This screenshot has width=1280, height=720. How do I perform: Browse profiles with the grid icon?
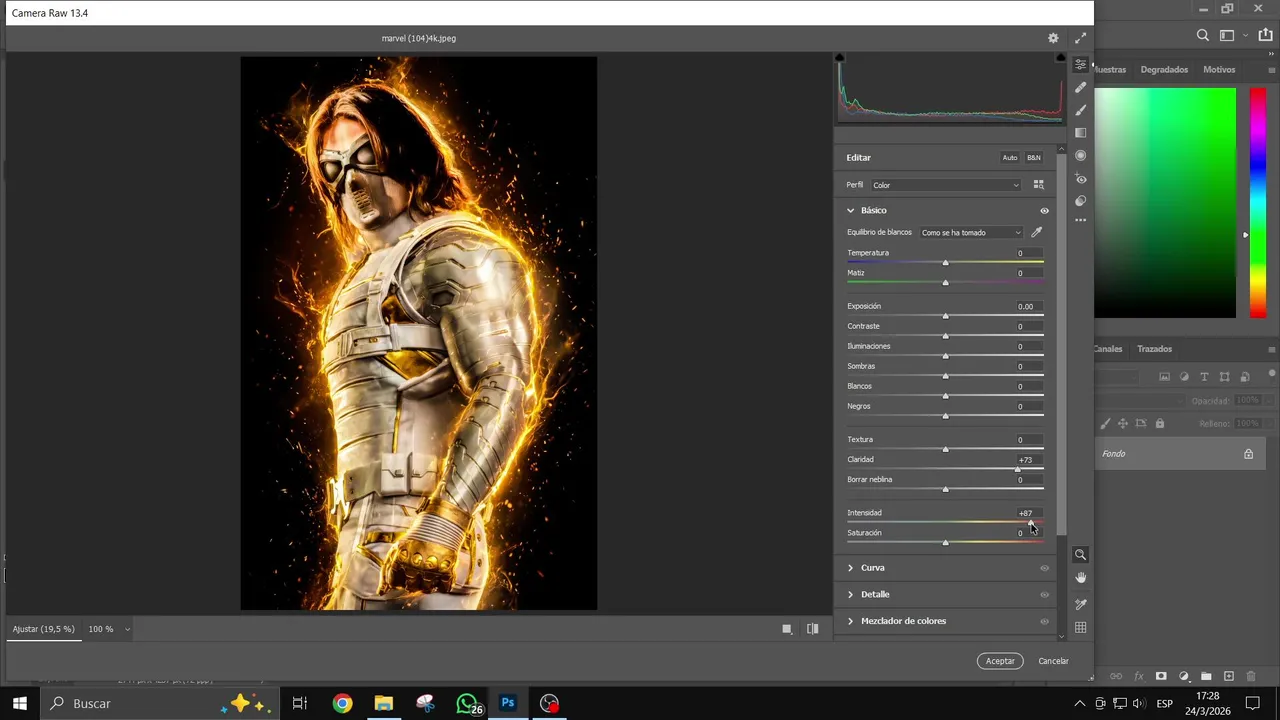click(1038, 185)
